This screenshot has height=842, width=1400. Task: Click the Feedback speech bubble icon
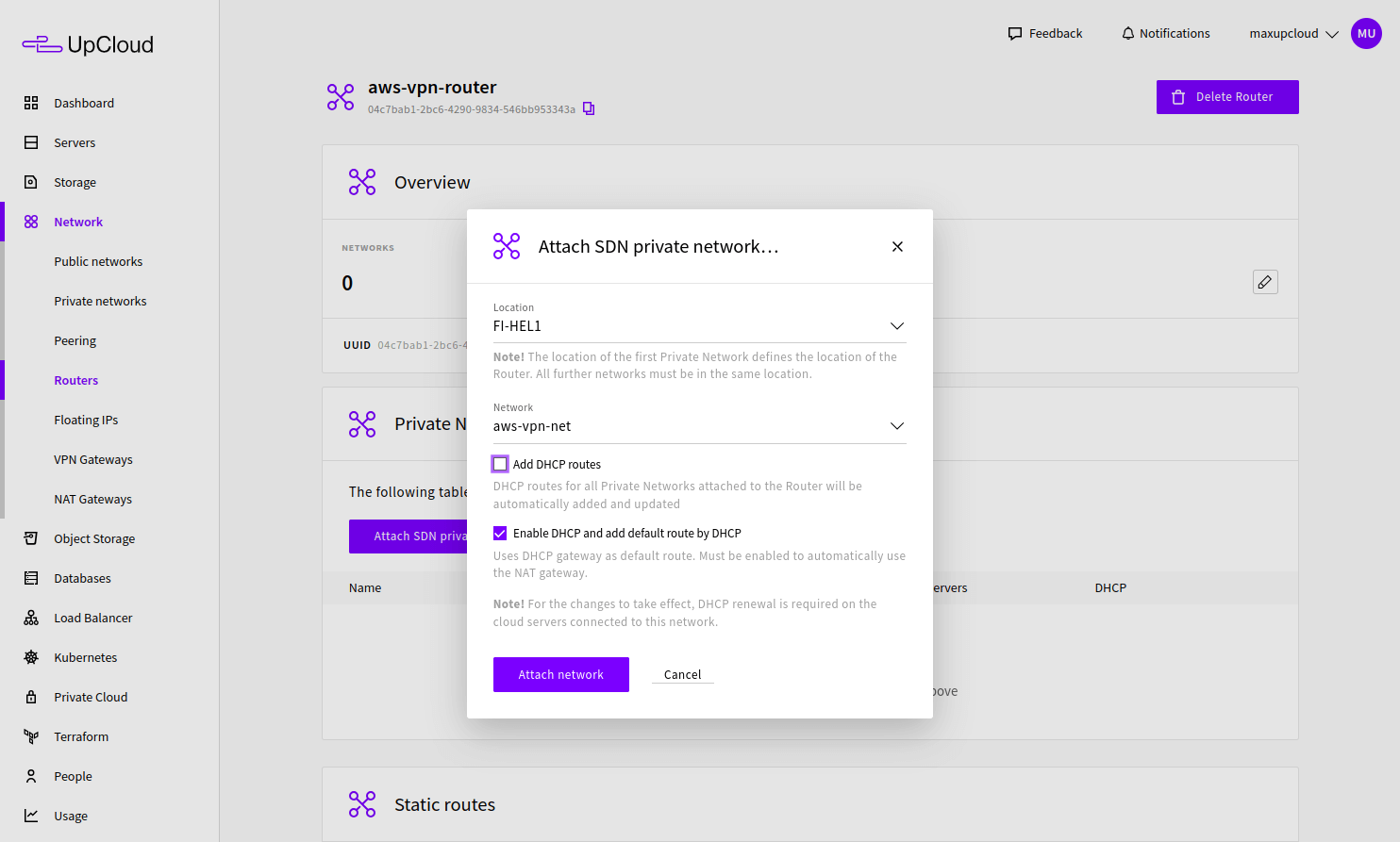1015,33
